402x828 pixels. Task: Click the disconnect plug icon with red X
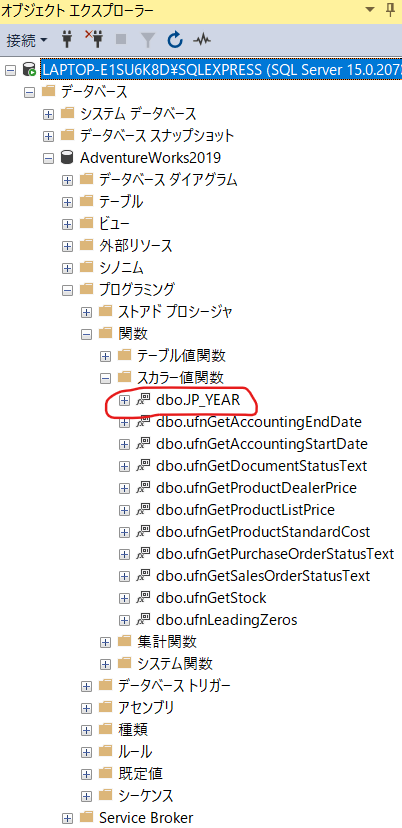[x=94, y=39]
